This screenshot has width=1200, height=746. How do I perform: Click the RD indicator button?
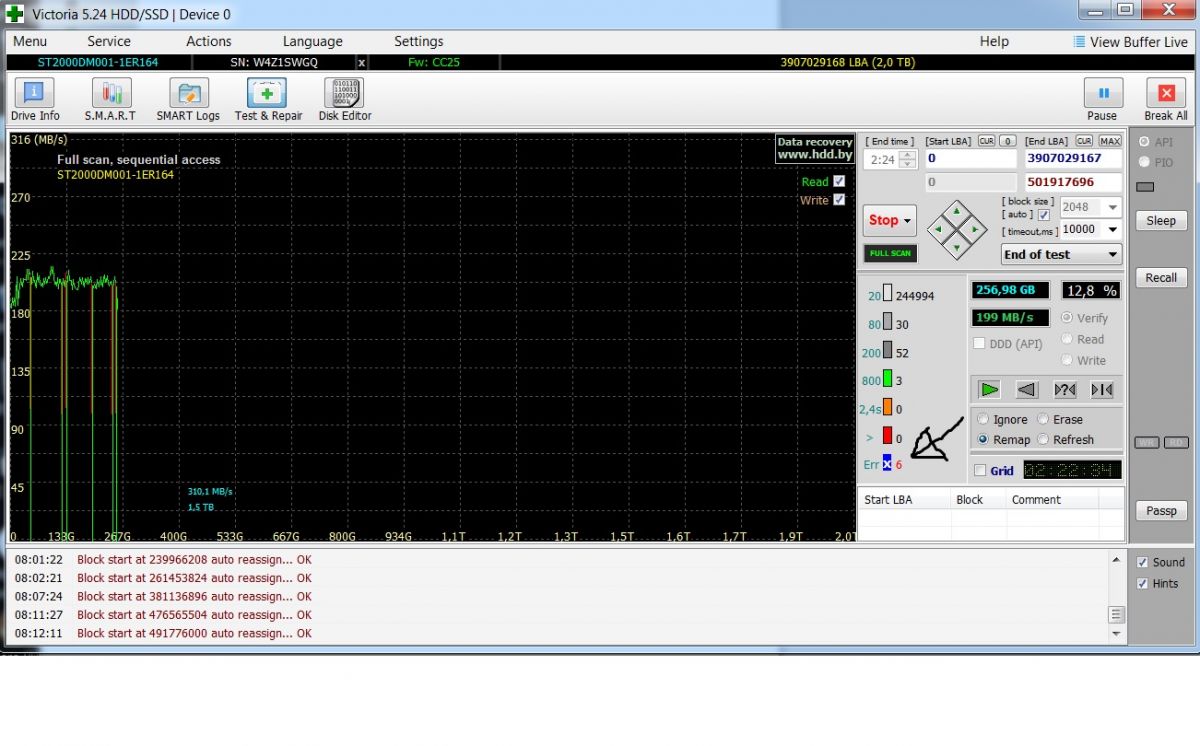(1176, 442)
